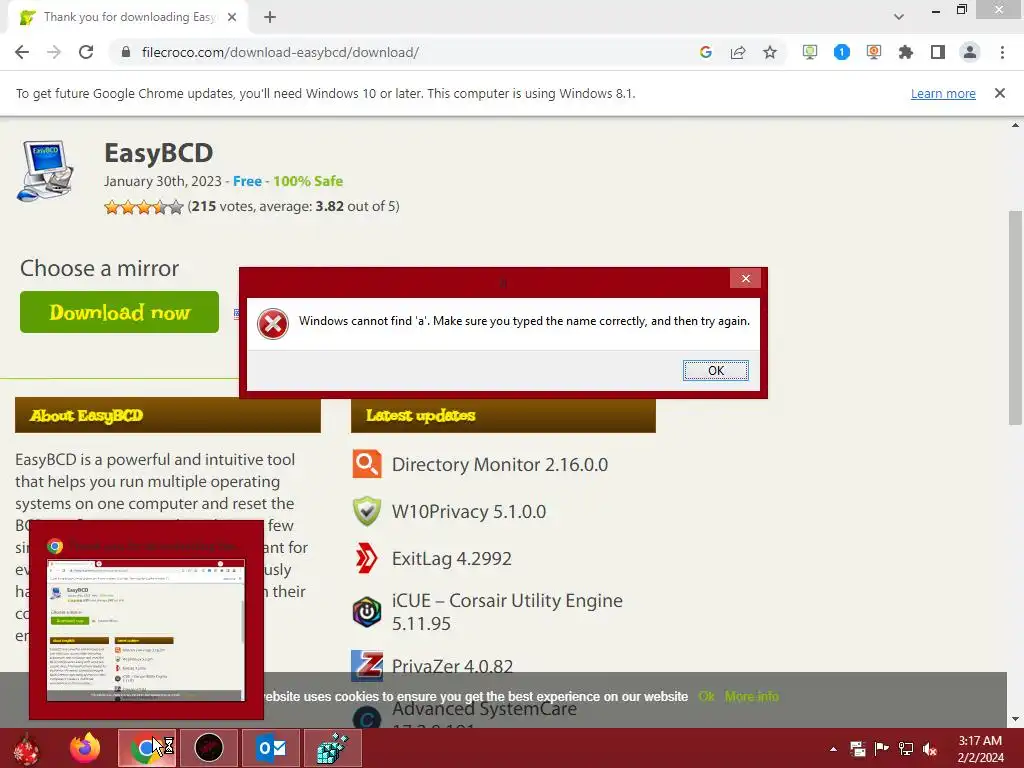Image resolution: width=1024 pixels, height=768 pixels.
Task: Click the Google icon in address bar
Action: point(705,52)
